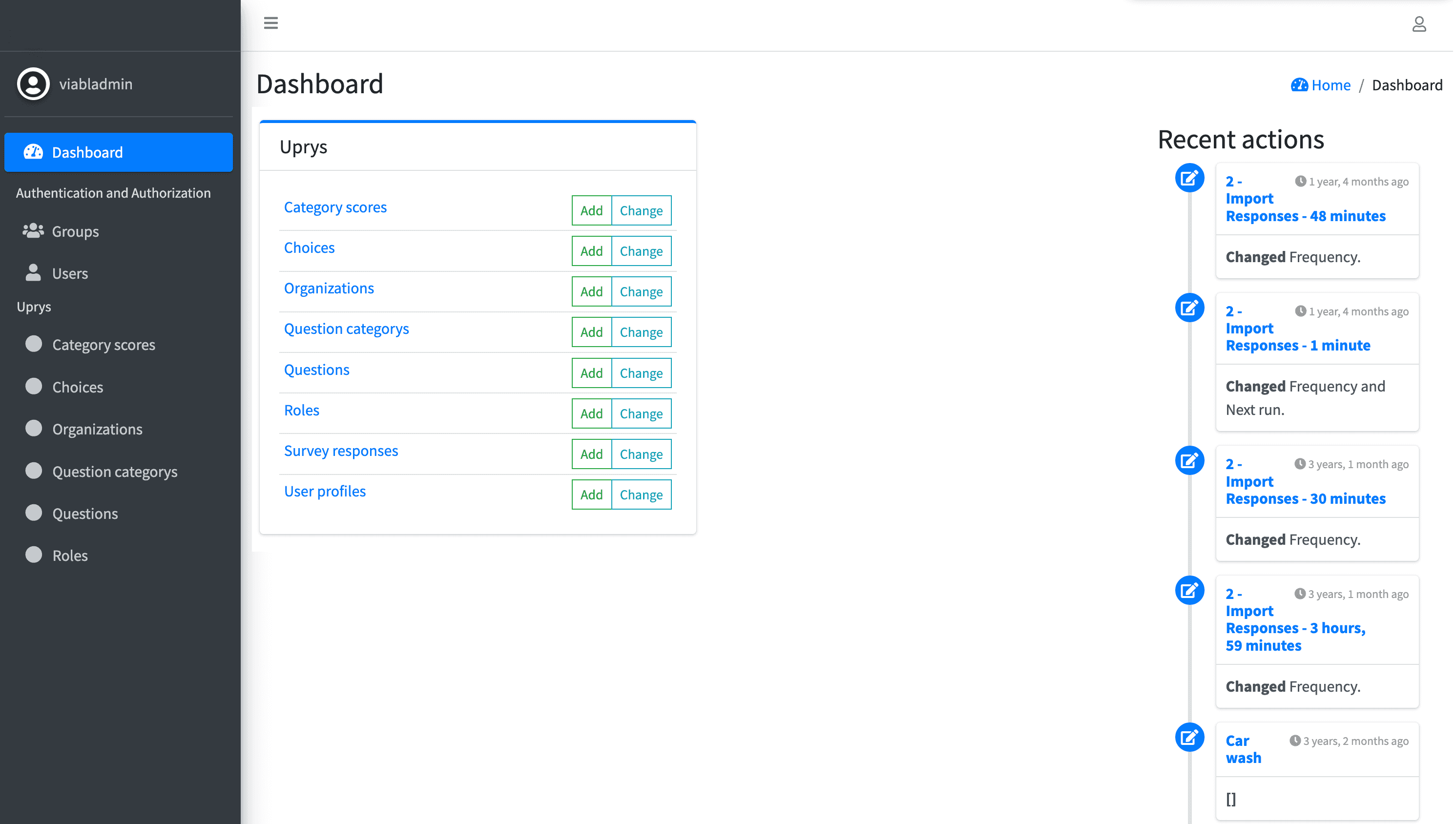Click the Dashboard navigation icon
The image size is (1456, 824).
tap(33, 151)
